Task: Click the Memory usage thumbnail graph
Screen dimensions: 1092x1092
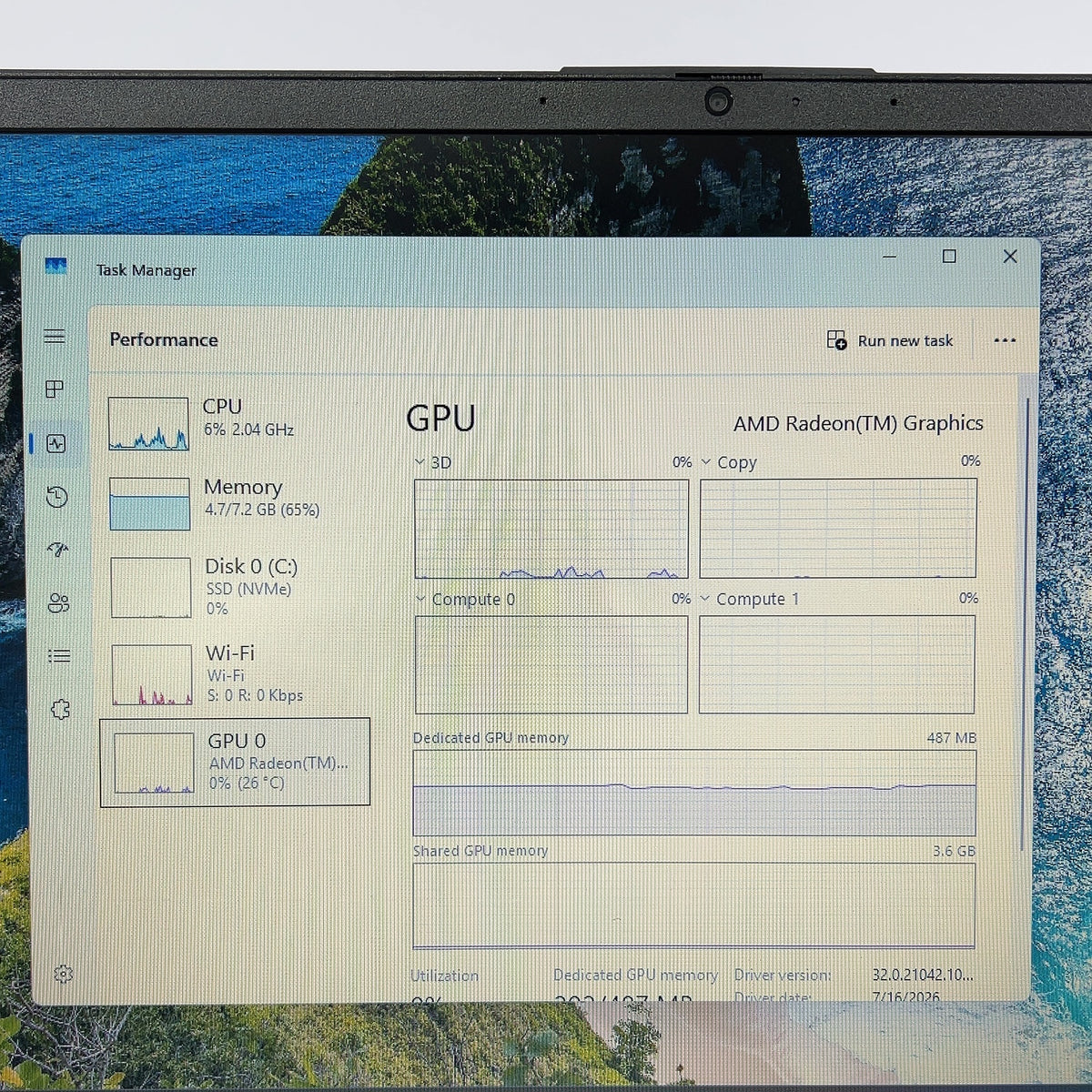Action: 149,504
